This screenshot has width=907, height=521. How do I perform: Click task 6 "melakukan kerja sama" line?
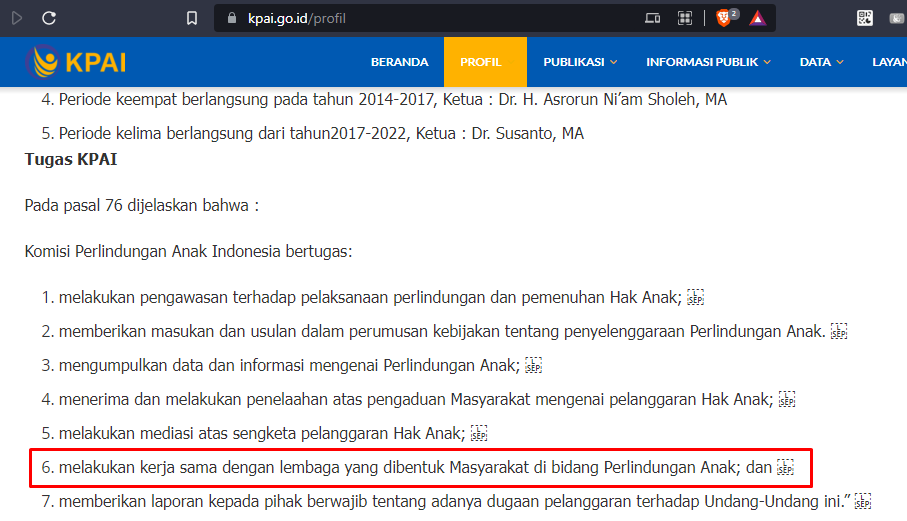[418, 467]
